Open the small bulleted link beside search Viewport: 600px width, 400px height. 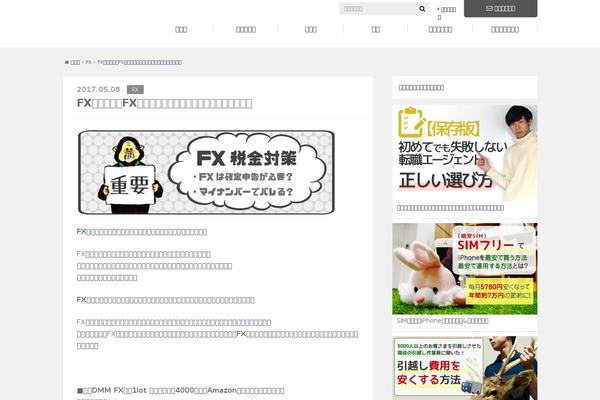click(x=447, y=13)
